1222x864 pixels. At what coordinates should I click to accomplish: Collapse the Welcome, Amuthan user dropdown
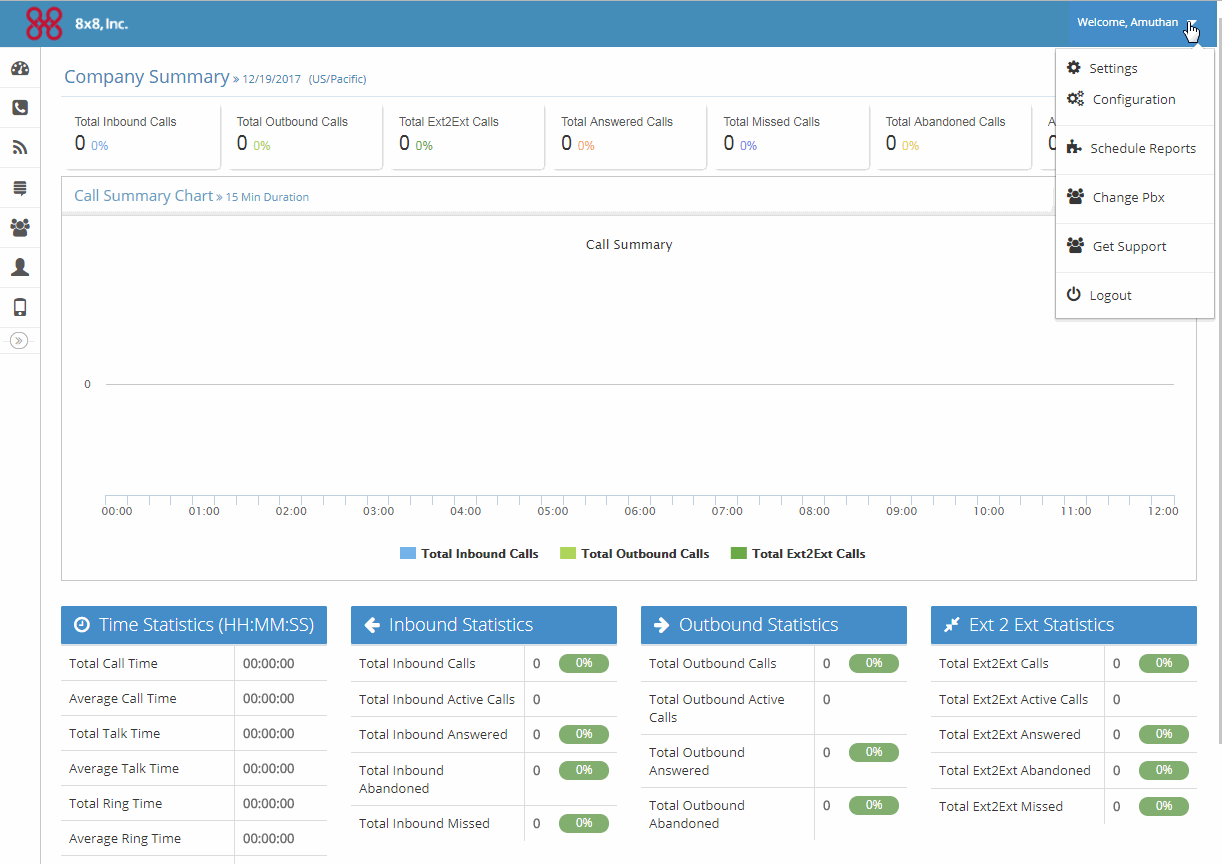[1137, 23]
